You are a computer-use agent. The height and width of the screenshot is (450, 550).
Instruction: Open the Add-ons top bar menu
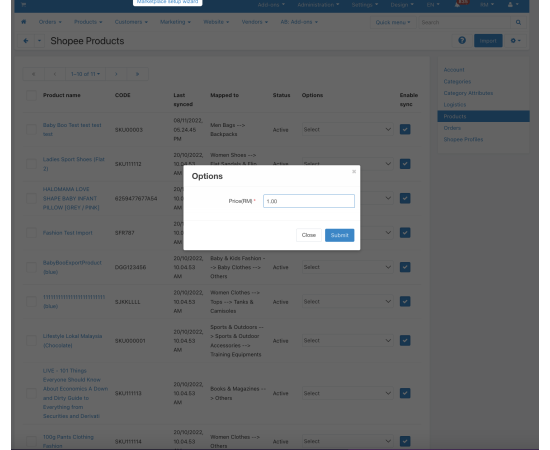pyautogui.click(x=271, y=5)
